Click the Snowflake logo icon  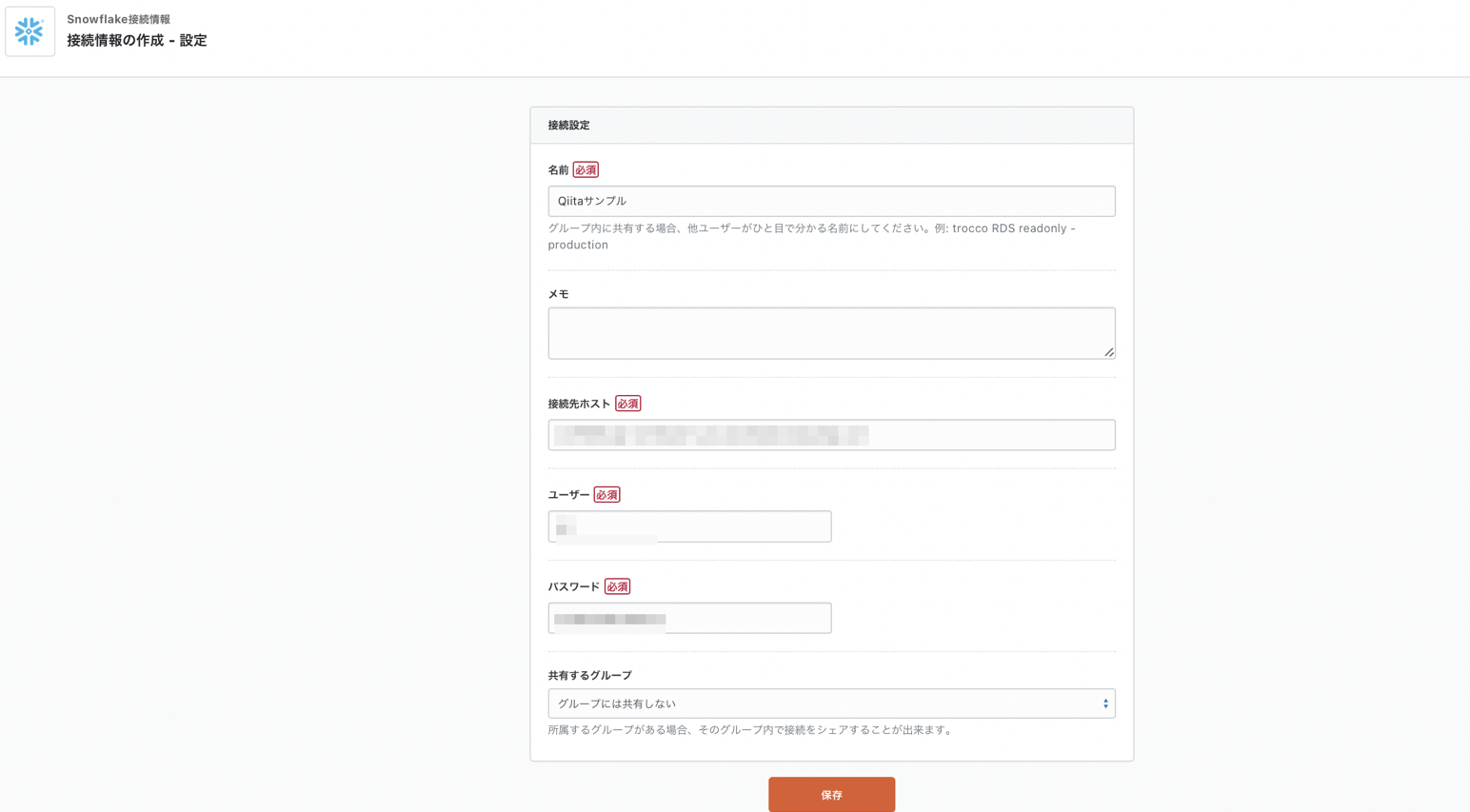(x=30, y=31)
